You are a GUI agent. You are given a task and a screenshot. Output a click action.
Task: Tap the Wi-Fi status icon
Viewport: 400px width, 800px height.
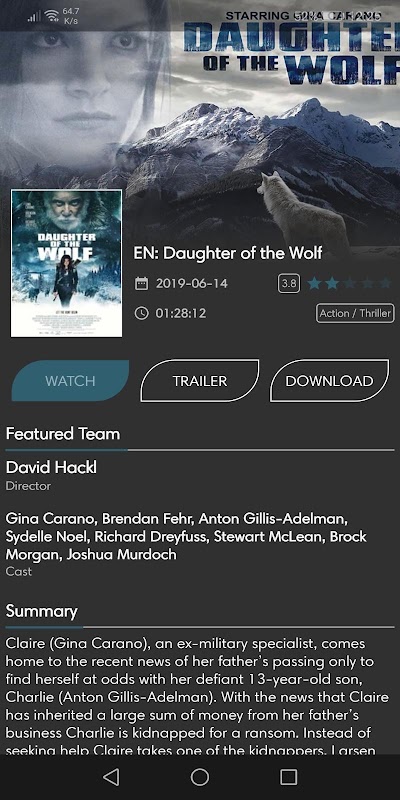point(51,16)
